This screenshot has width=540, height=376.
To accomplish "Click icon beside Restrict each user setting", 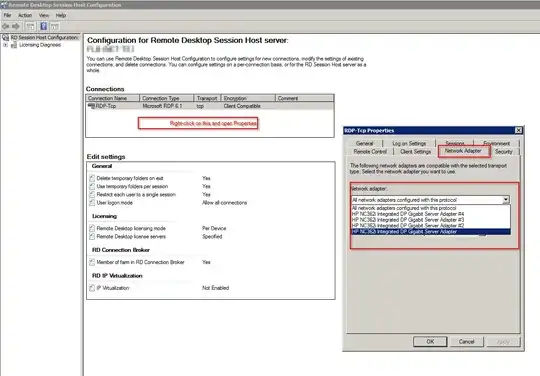I will (92, 195).
